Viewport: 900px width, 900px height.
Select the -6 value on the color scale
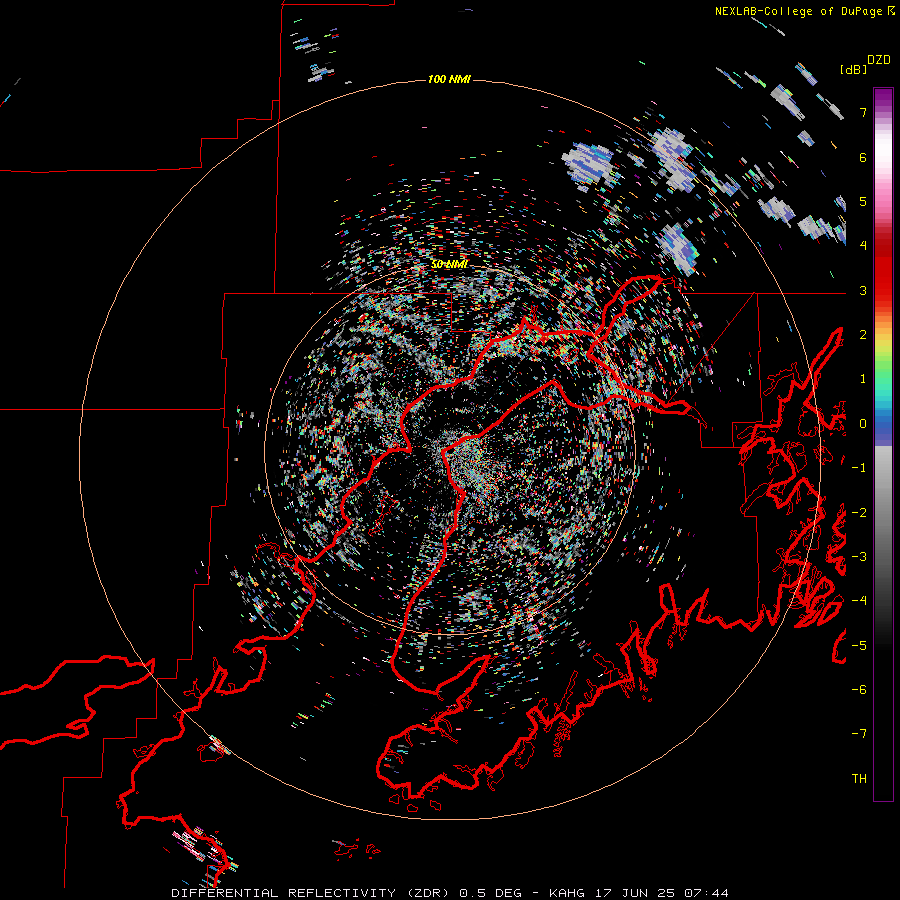pos(859,690)
